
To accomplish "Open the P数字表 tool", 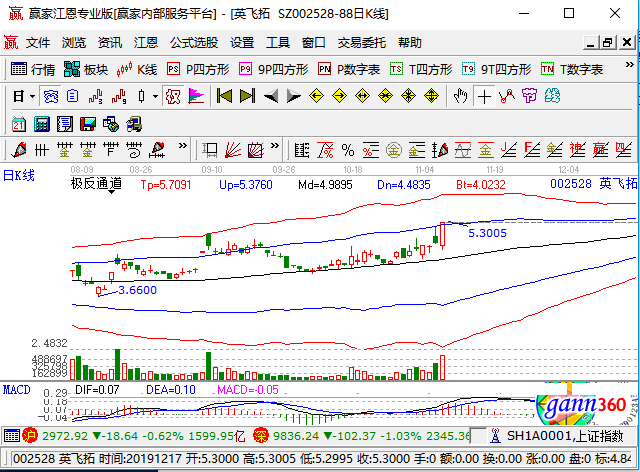I will click(349, 69).
